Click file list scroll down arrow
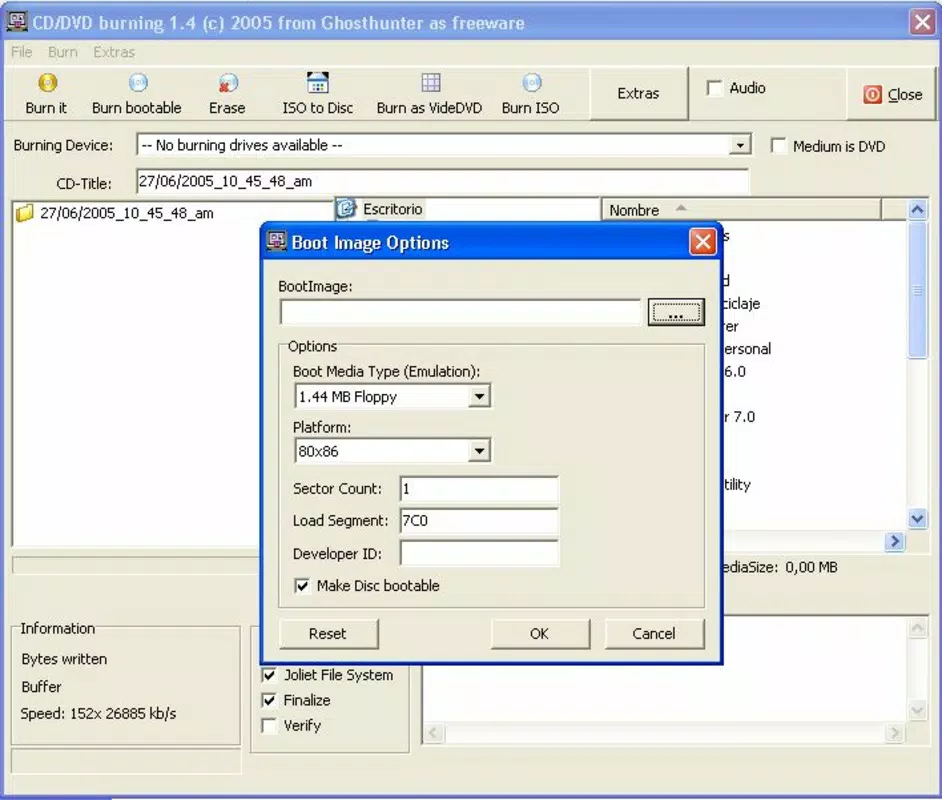 [917, 518]
